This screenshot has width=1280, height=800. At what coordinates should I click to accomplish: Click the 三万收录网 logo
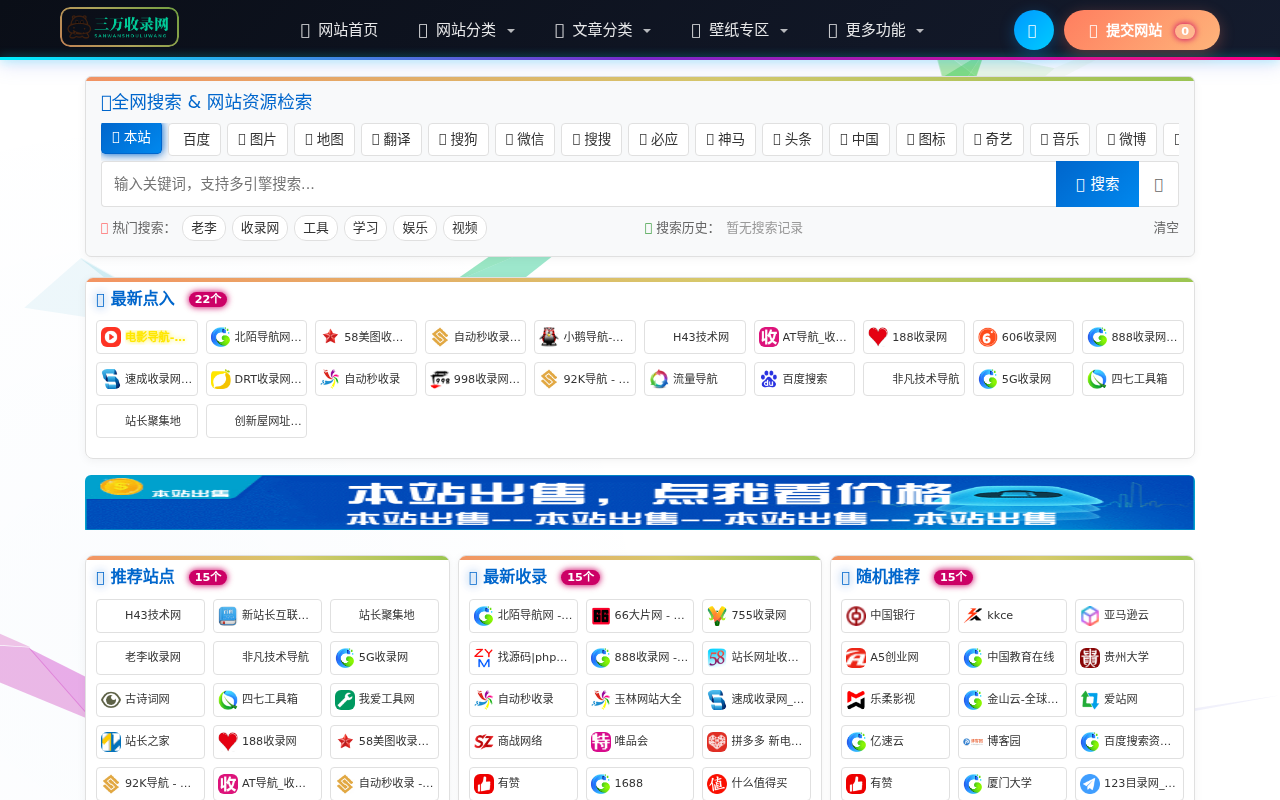119,27
